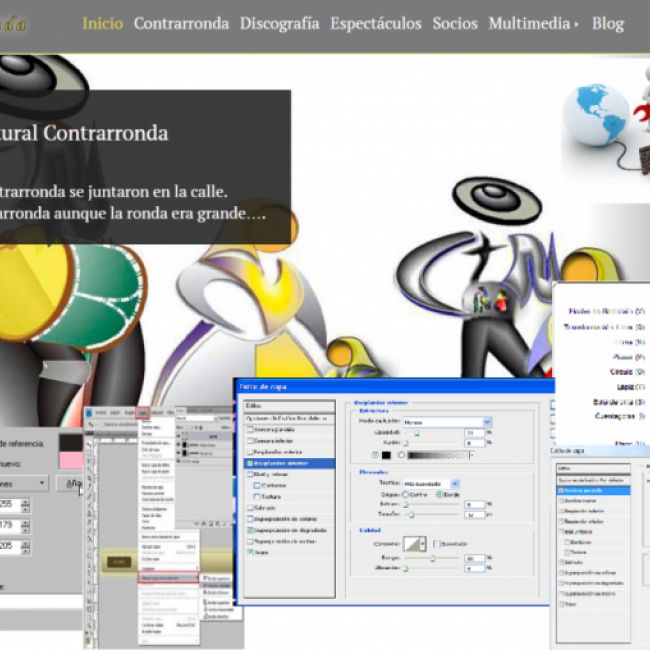Open the Blog page
650x650 pixels.
click(x=607, y=23)
